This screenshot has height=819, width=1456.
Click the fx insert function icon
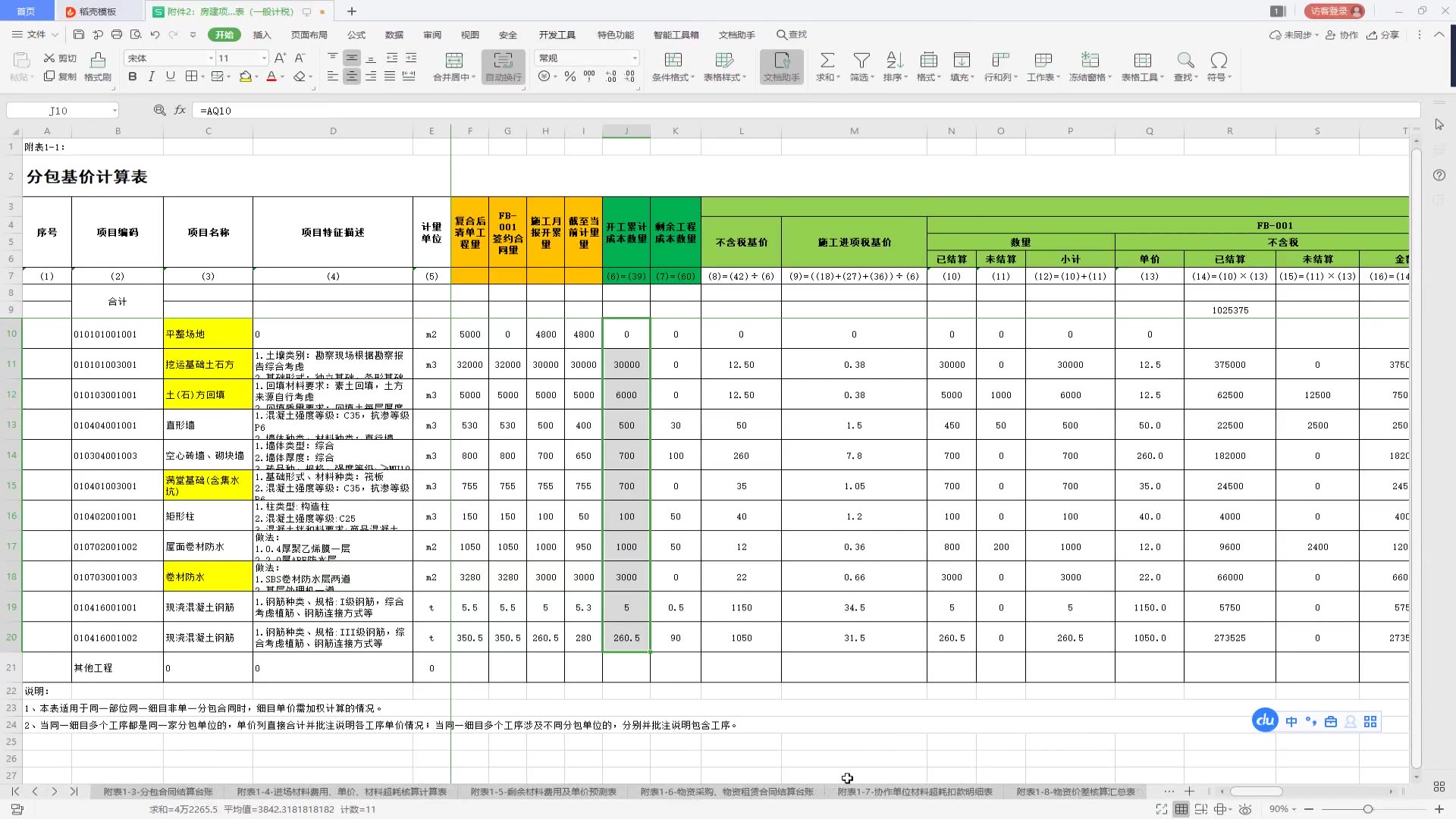pos(180,111)
